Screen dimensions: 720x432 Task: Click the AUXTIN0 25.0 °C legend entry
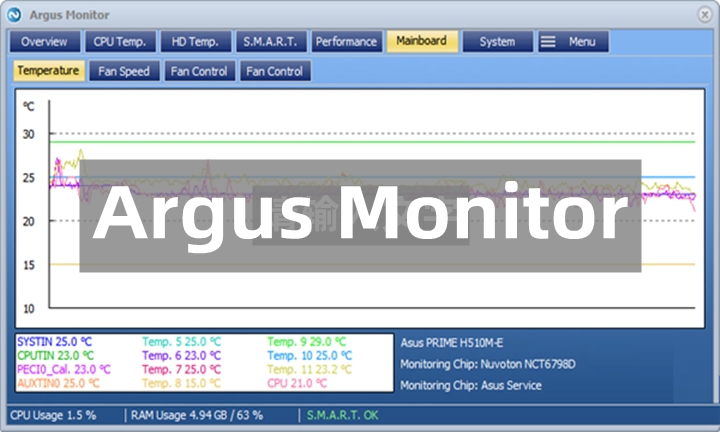(x=58, y=383)
